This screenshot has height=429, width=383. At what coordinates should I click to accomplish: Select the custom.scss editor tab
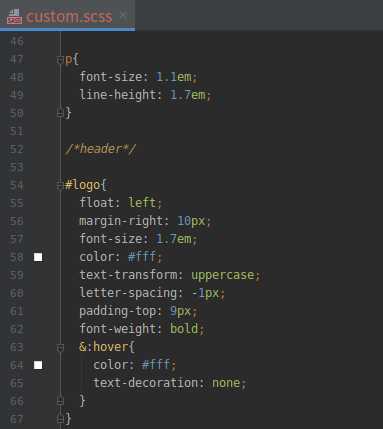(67, 15)
